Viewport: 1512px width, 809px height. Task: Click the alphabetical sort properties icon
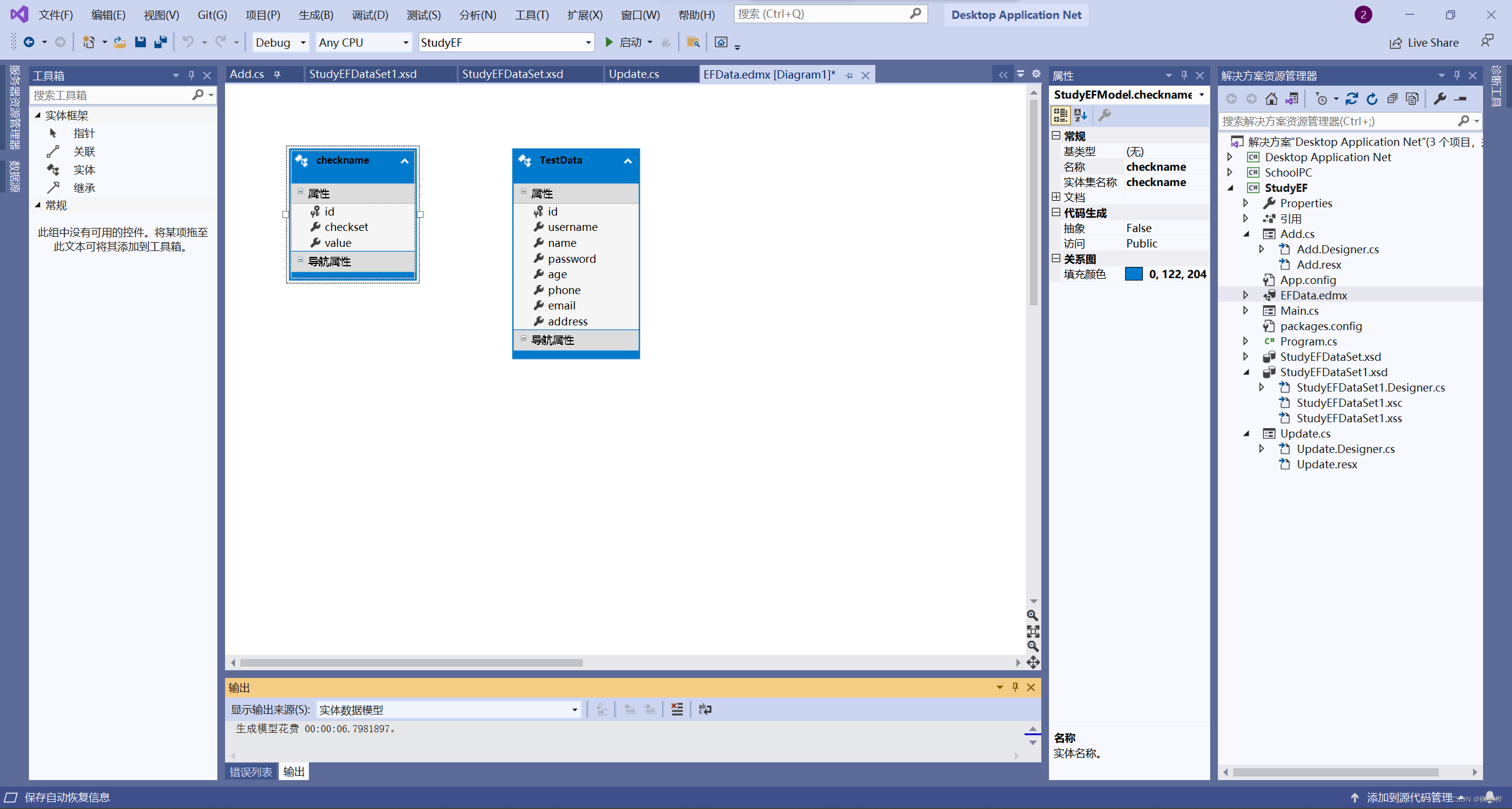click(x=1080, y=115)
